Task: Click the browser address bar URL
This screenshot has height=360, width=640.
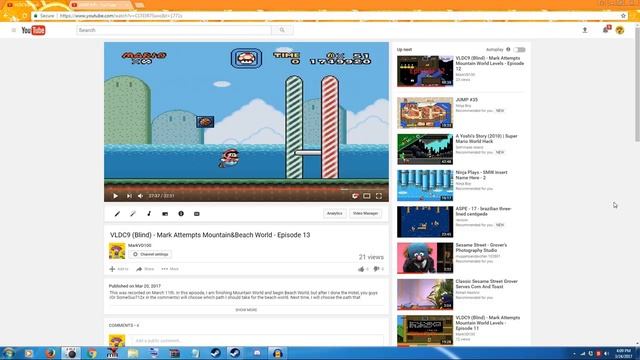Action: coord(121,16)
